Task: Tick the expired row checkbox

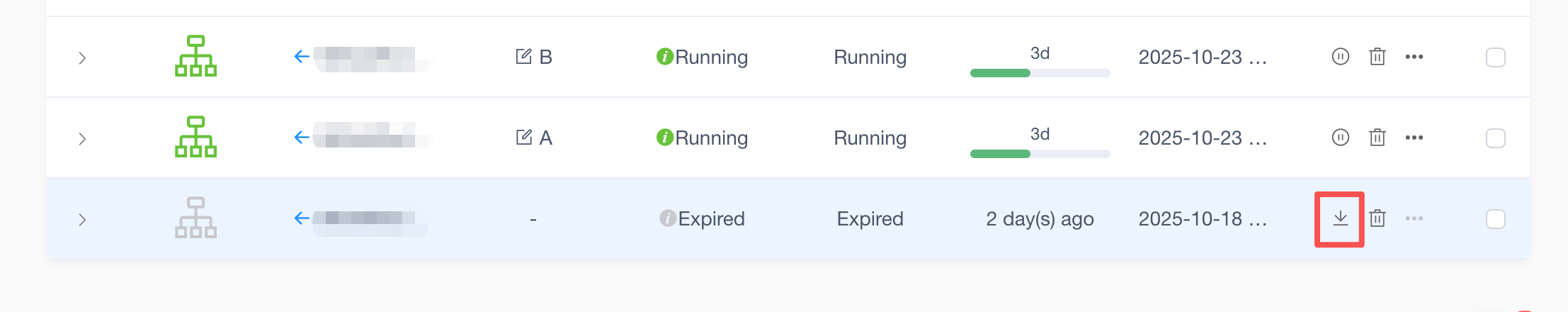Action: [x=1495, y=219]
